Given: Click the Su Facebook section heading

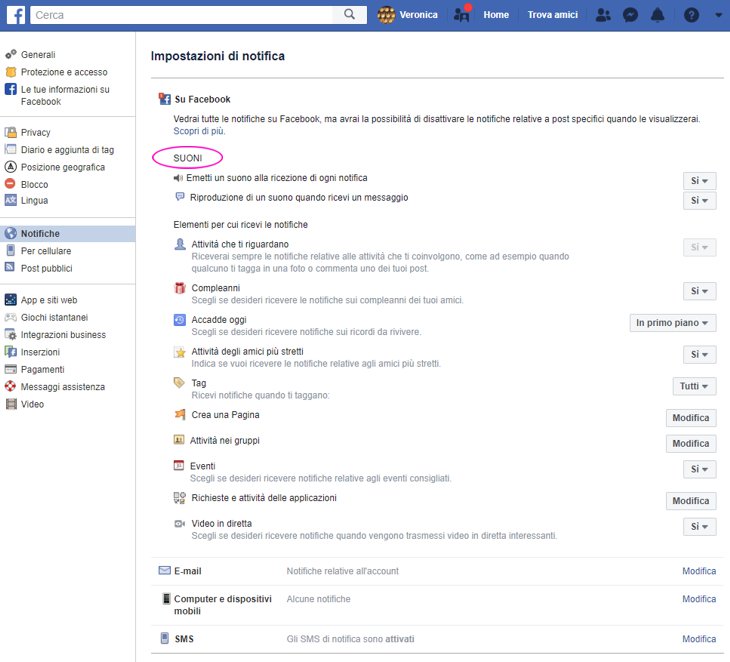Looking at the screenshot, I should (x=203, y=99).
